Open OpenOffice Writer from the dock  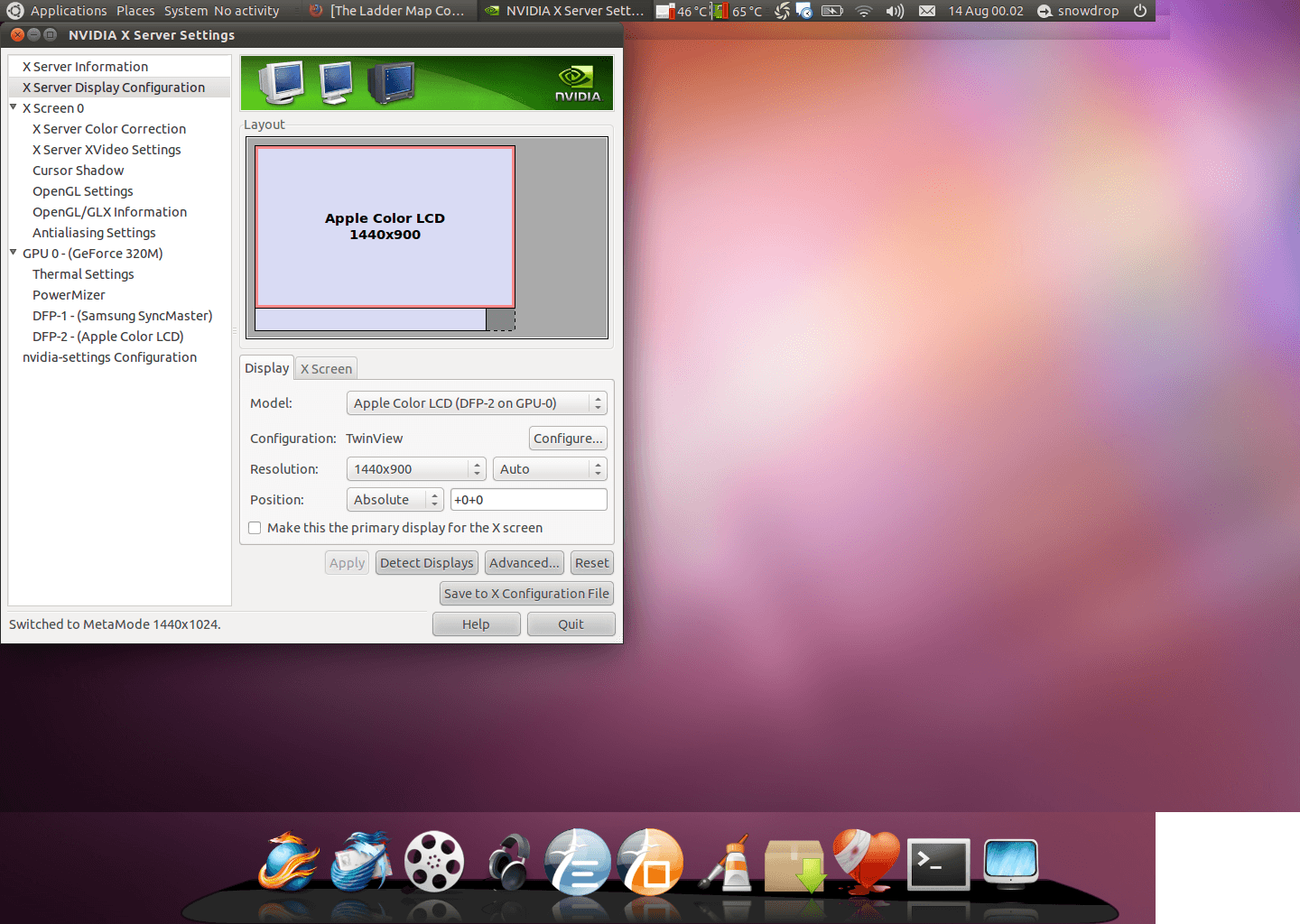coord(578,862)
